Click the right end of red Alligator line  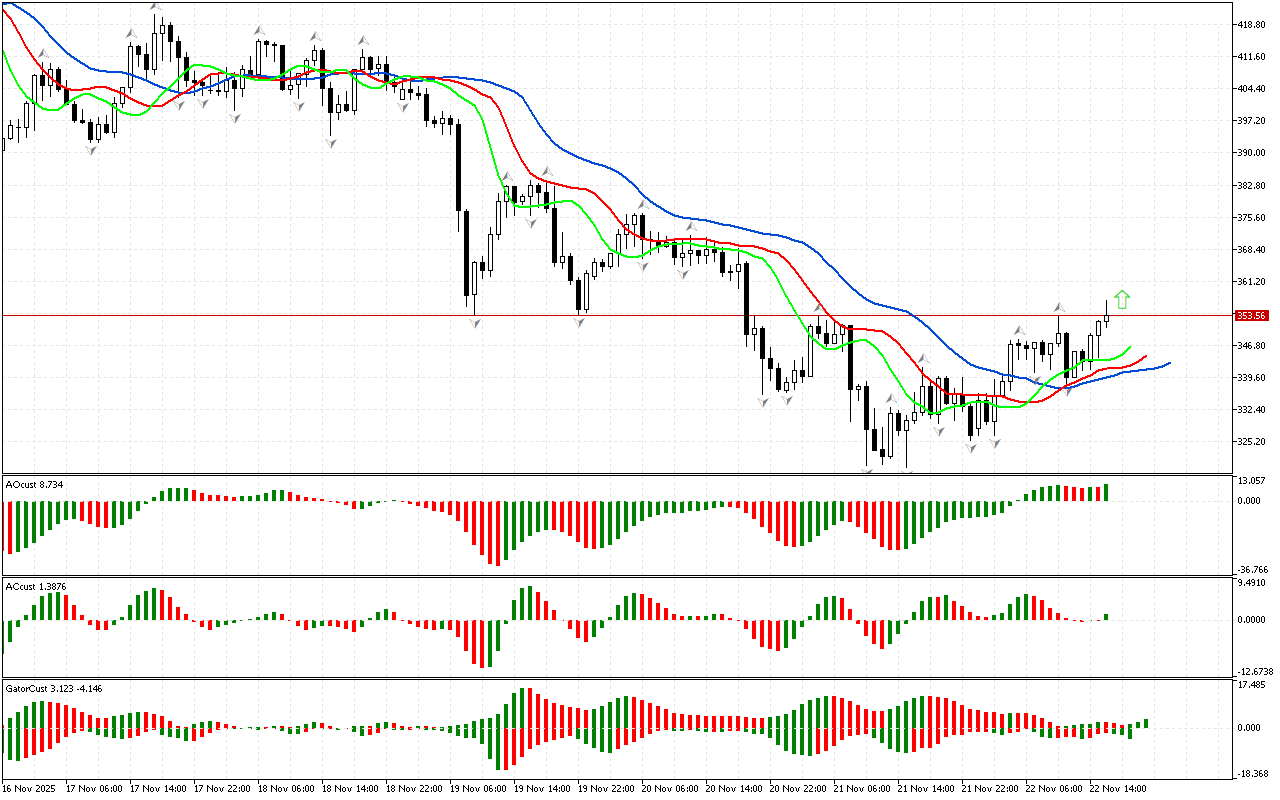pos(1145,356)
